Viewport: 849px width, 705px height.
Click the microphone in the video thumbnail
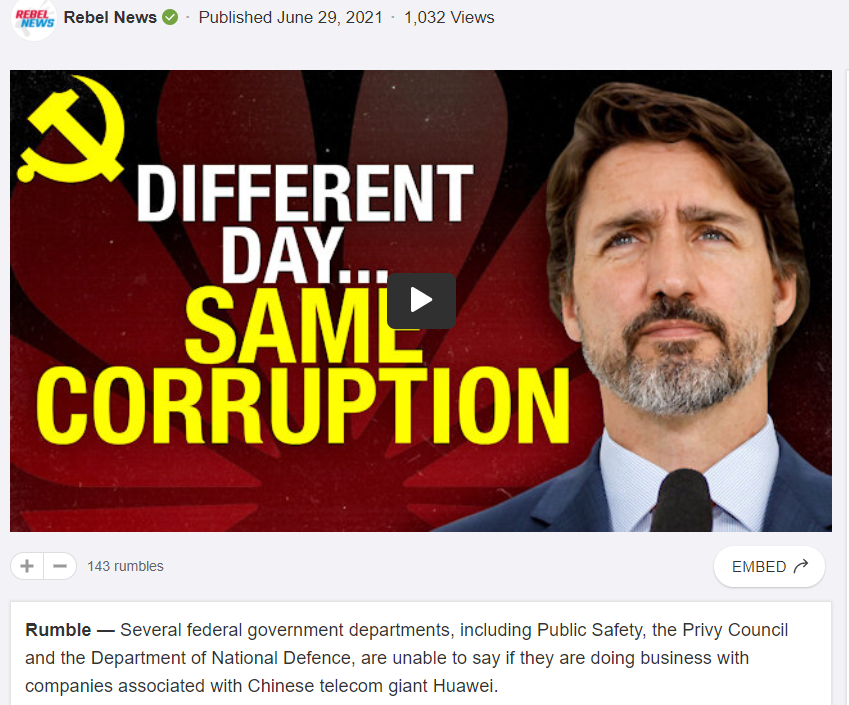pos(683,500)
